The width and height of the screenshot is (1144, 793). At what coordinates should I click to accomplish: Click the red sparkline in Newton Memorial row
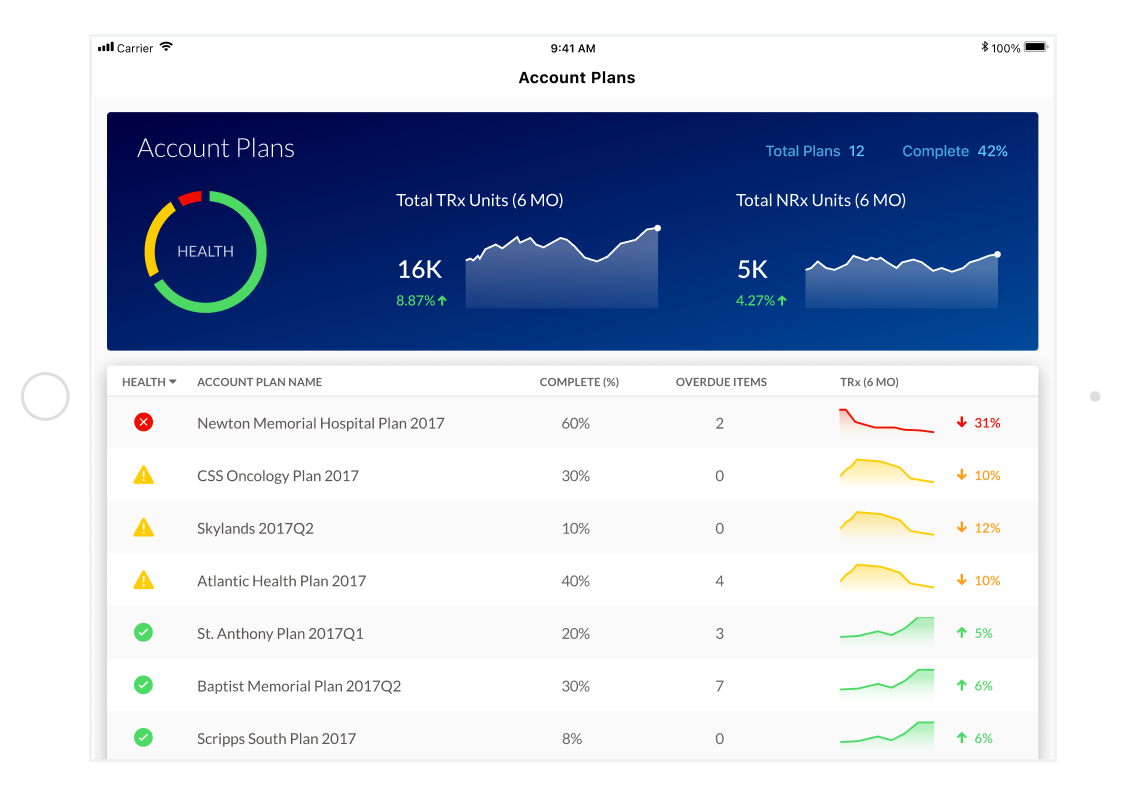coord(886,422)
